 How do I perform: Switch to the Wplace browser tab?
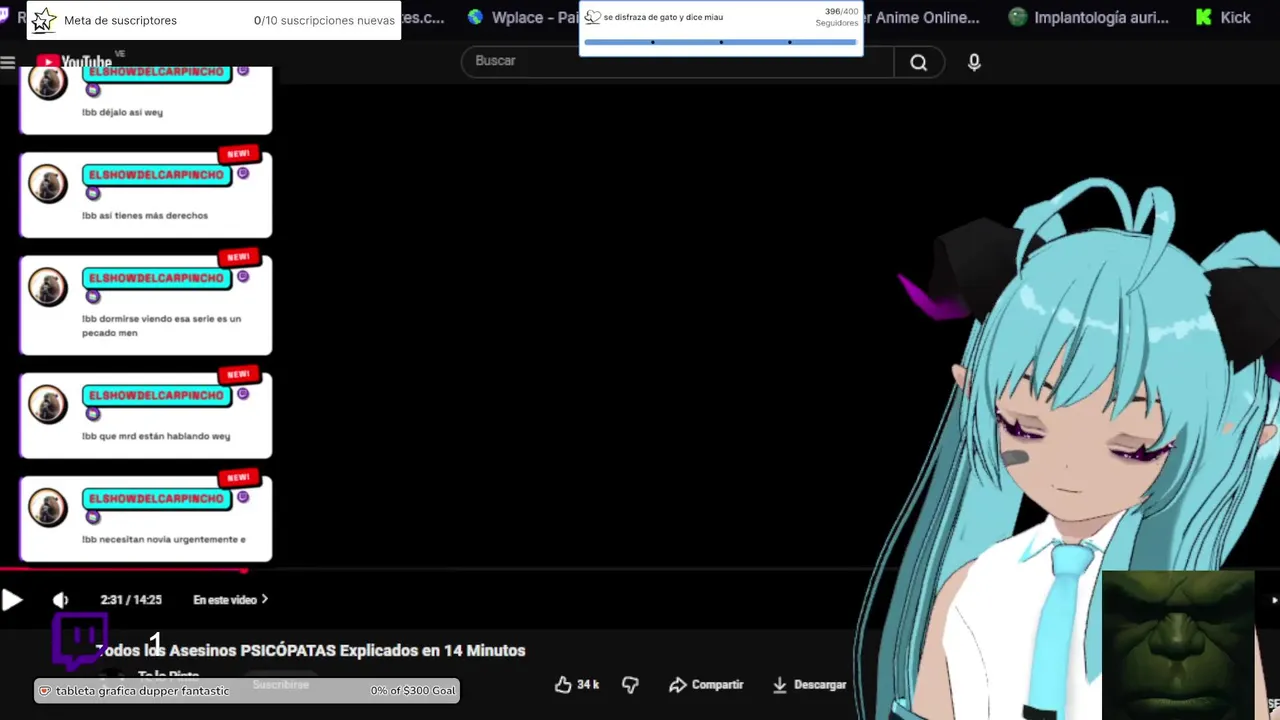[523, 17]
